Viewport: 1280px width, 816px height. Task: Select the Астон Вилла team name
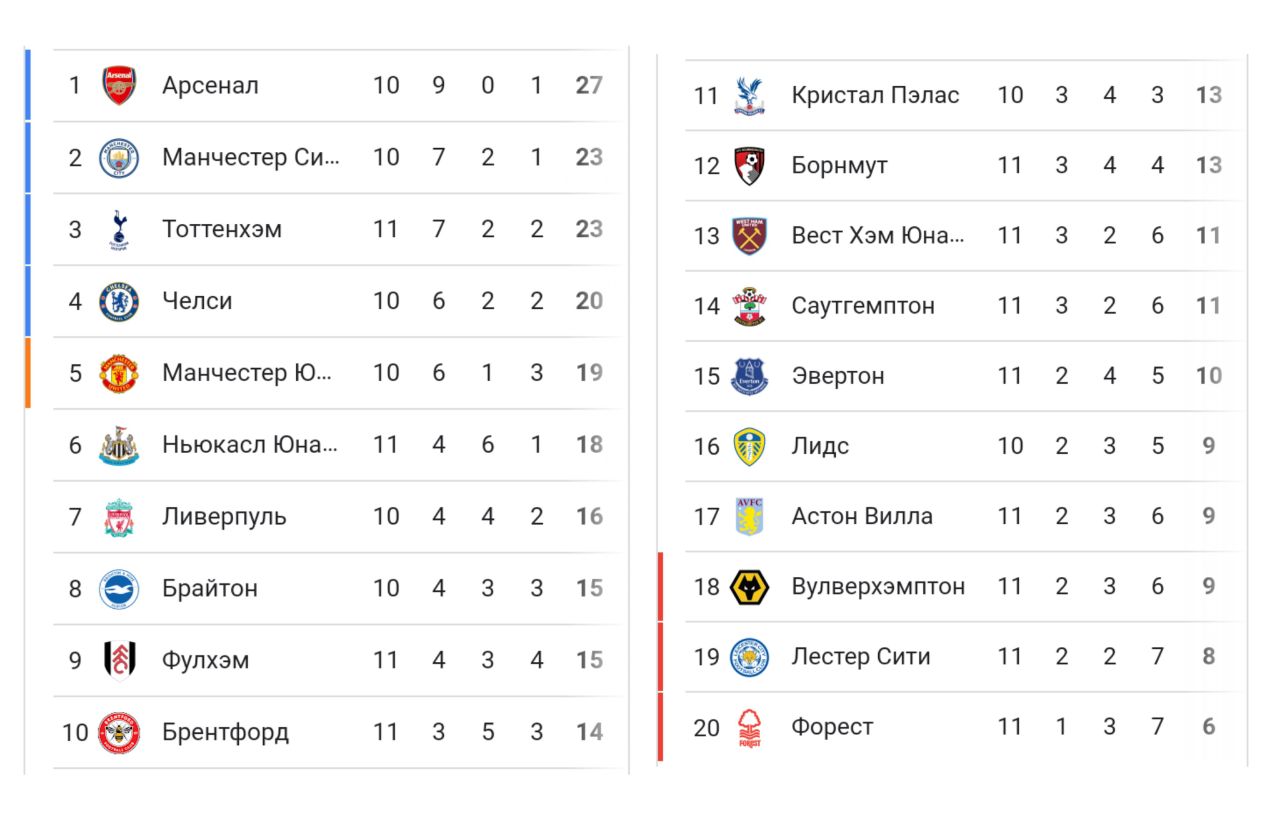pos(861,517)
